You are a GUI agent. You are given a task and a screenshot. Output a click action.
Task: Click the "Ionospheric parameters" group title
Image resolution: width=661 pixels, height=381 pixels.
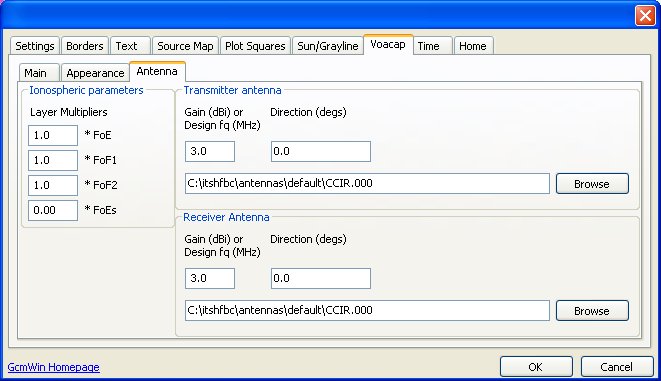[86, 90]
